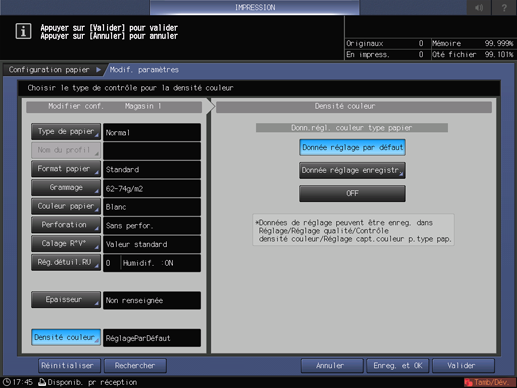This screenshot has width=517, height=388.
Task: Click the Annuler button
Action: click(332, 366)
